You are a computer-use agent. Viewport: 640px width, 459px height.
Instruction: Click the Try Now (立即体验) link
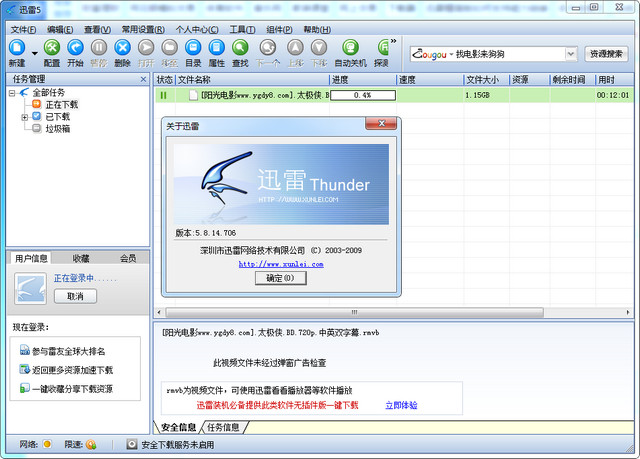[401, 405]
